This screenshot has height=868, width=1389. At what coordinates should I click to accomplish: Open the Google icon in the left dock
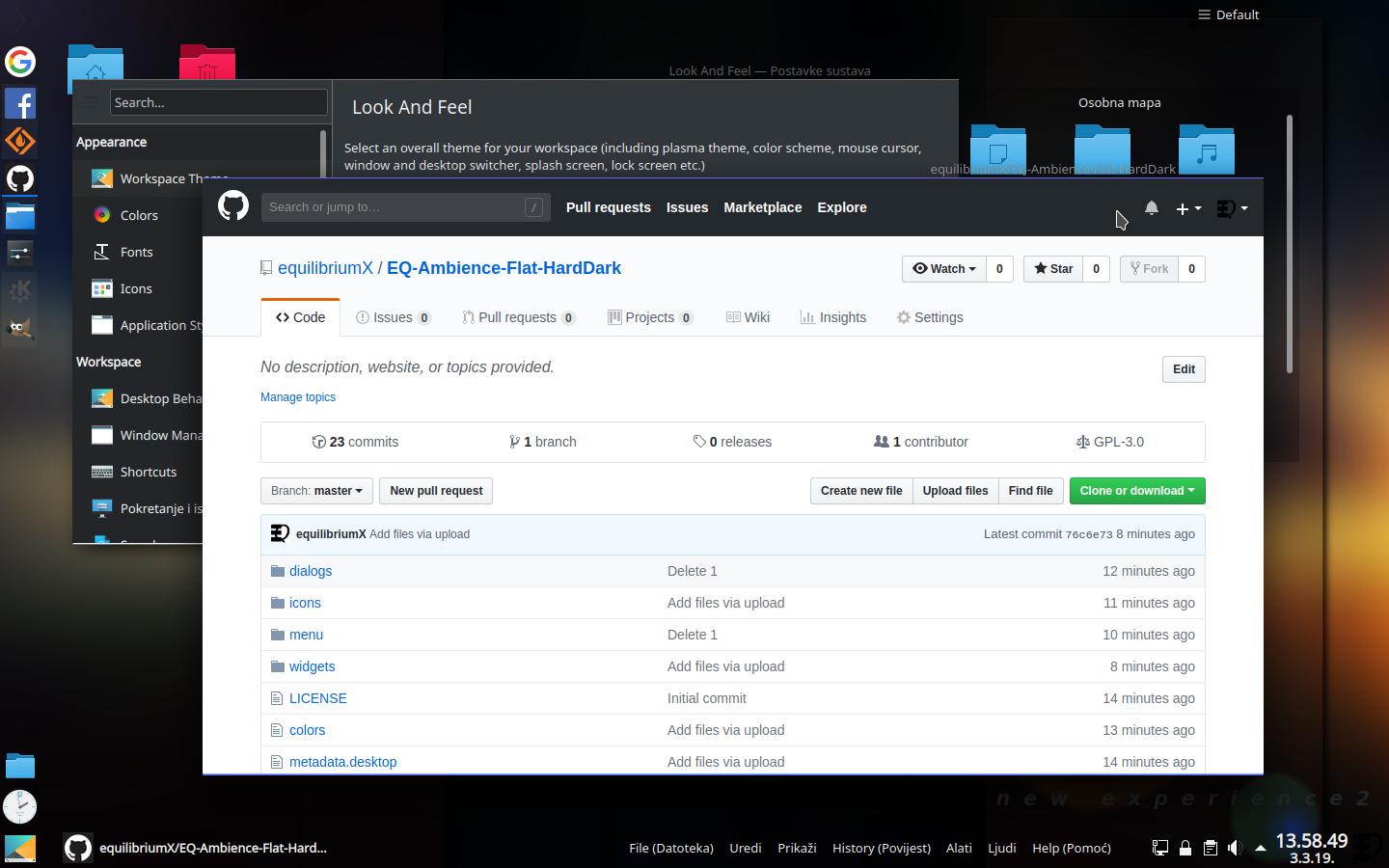click(20, 62)
